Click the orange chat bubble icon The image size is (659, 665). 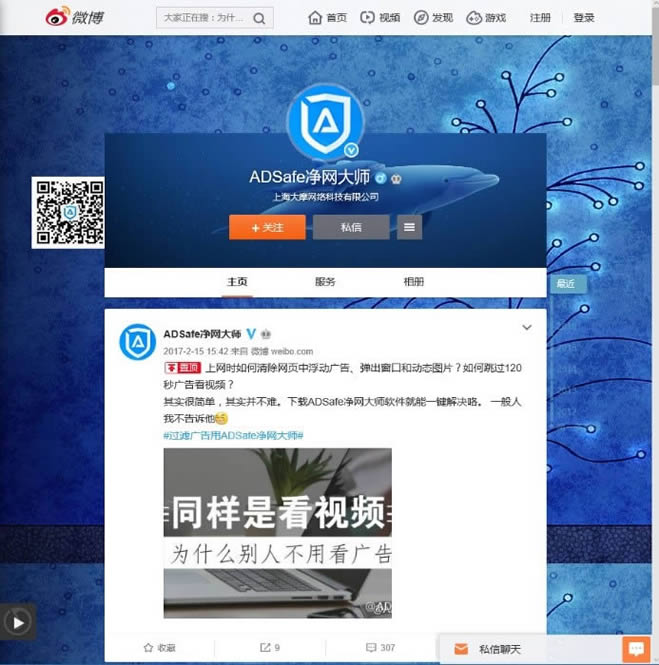pos(635,649)
